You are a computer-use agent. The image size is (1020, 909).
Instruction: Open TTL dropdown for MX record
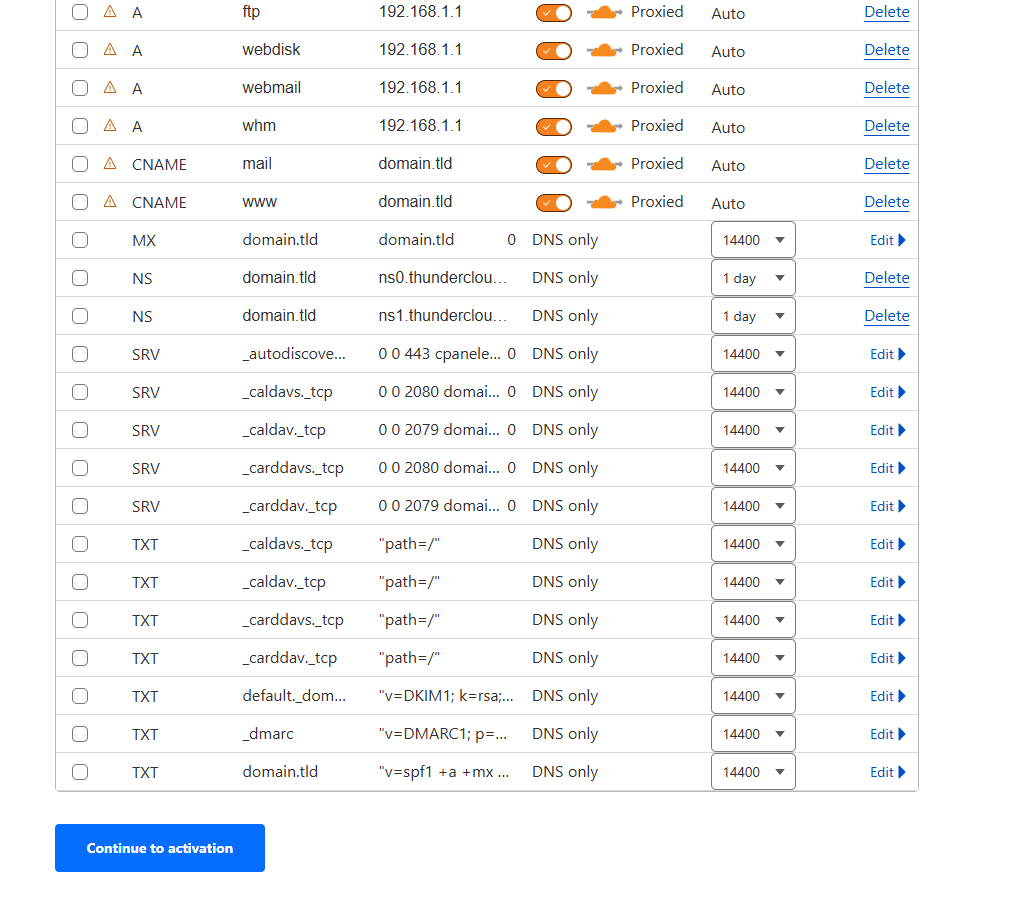click(x=753, y=240)
